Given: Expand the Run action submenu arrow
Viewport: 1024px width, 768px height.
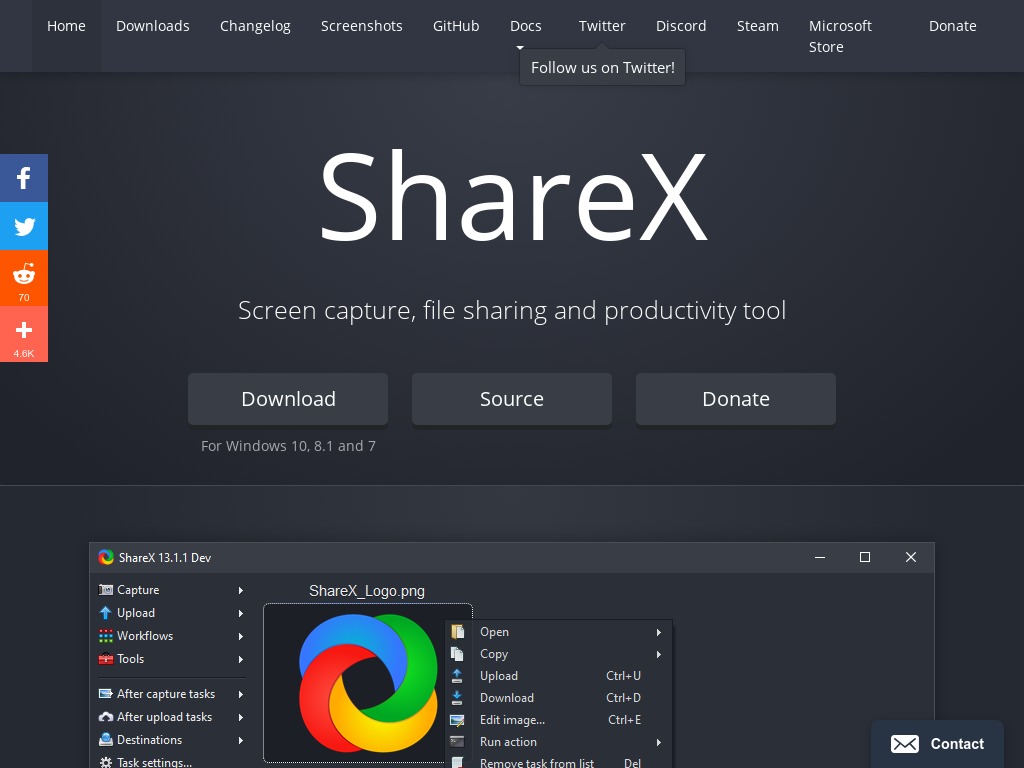Looking at the screenshot, I should point(659,743).
